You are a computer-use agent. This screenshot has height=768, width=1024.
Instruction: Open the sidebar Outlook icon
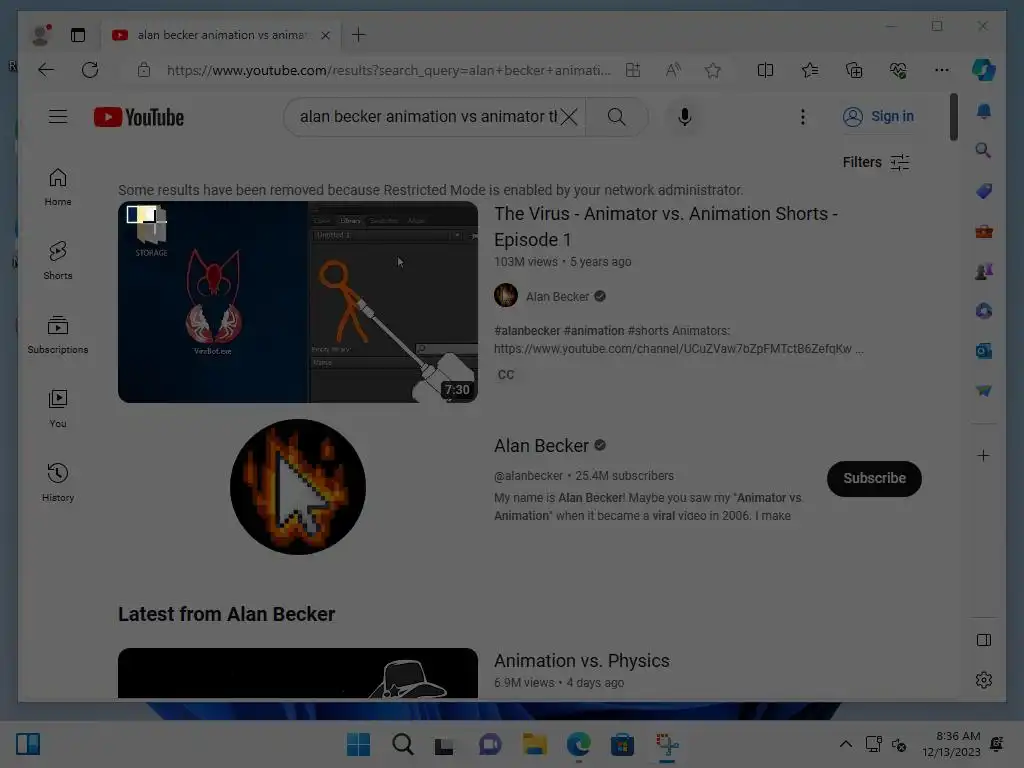click(x=984, y=351)
